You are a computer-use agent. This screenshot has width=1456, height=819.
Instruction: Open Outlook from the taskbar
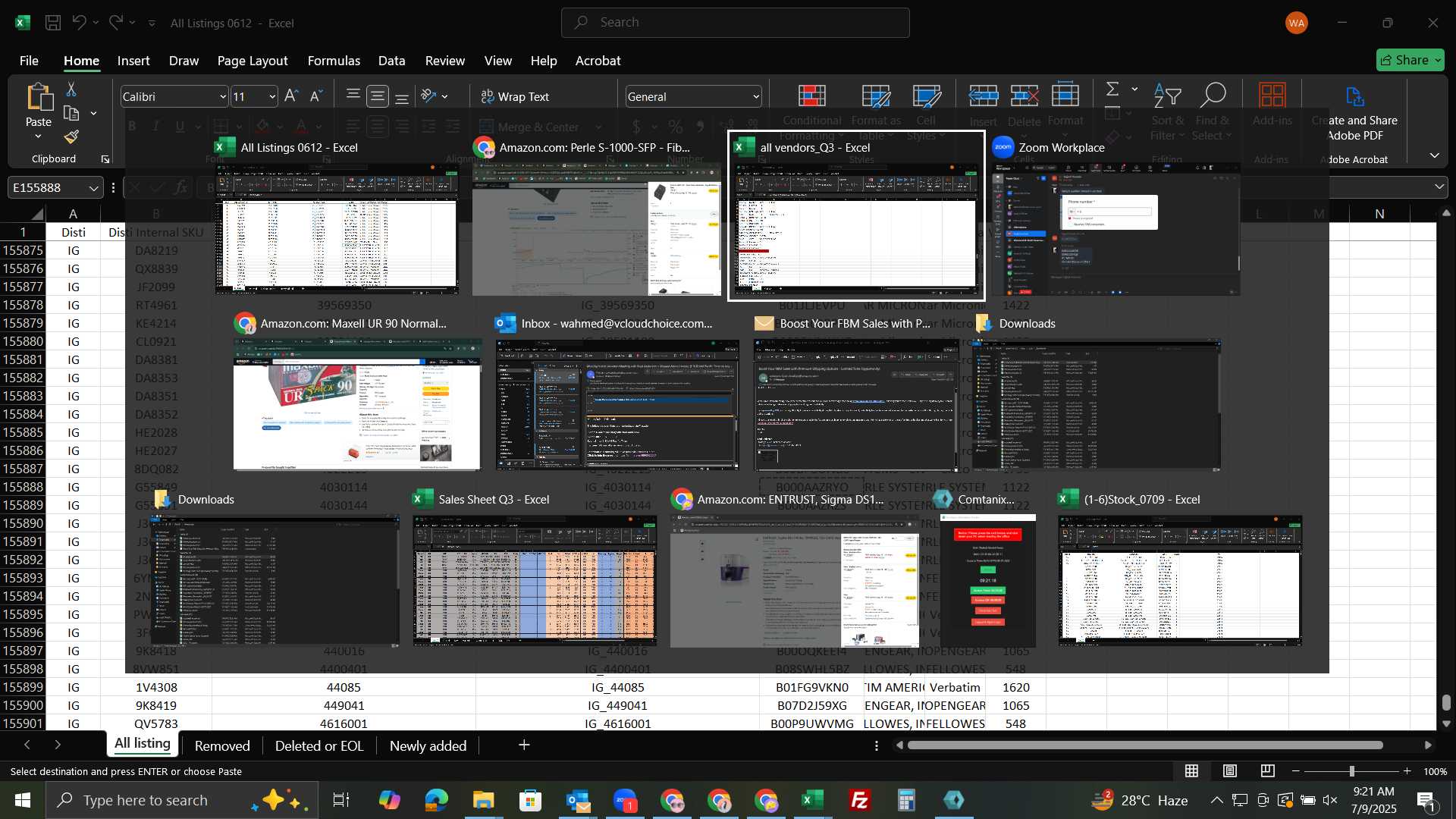pos(578,800)
